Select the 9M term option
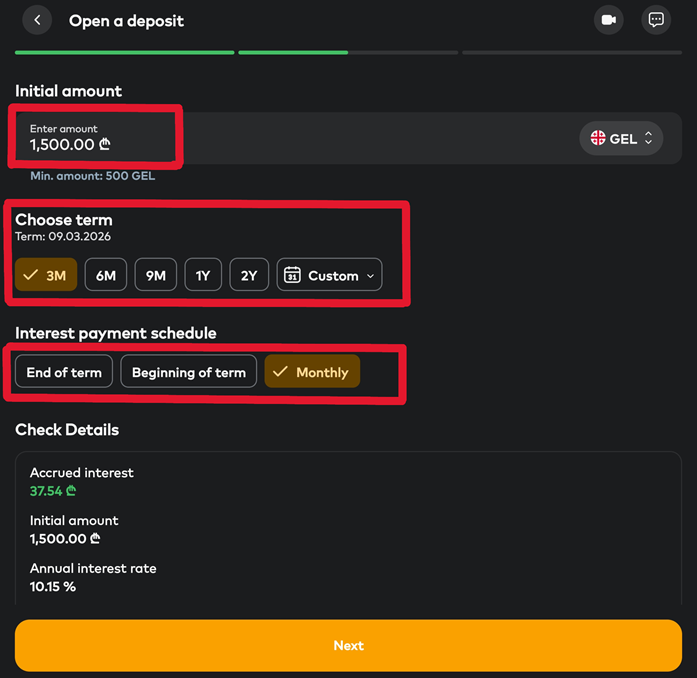 pyautogui.click(x=156, y=275)
